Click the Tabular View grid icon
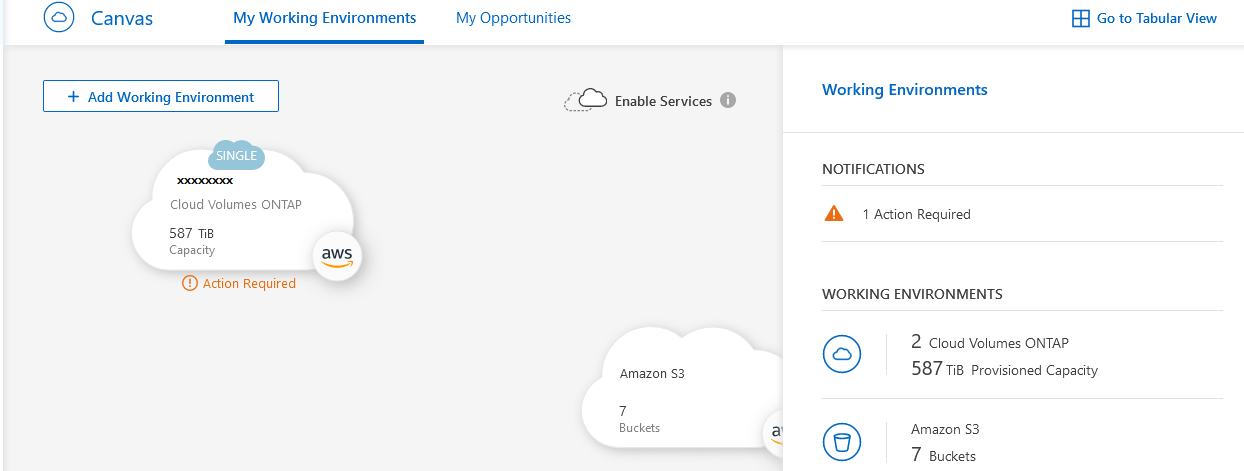This screenshot has height=471, width=1244. pyautogui.click(x=1080, y=18)
